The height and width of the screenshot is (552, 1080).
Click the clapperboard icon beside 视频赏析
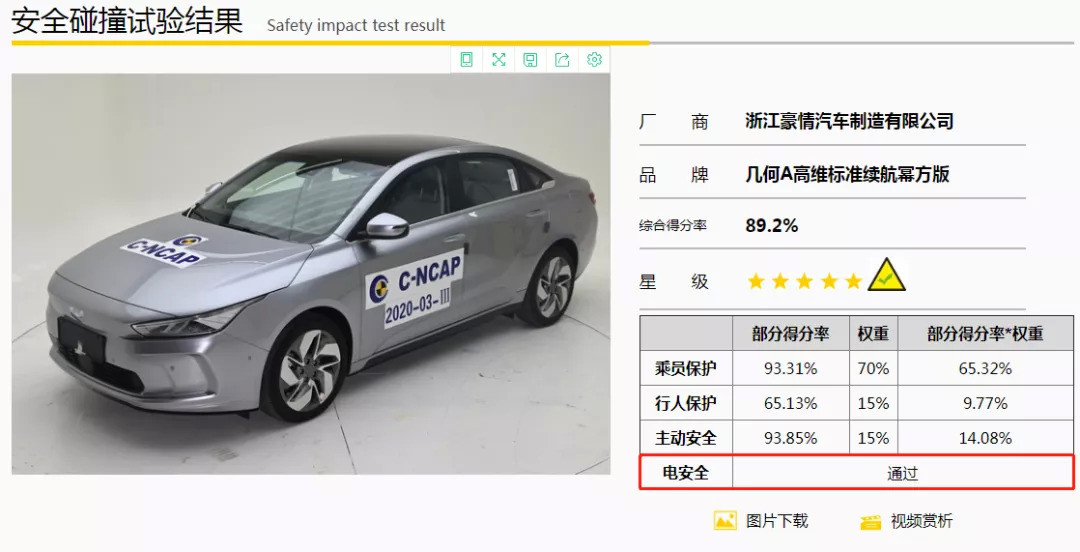tap(871, 522)
